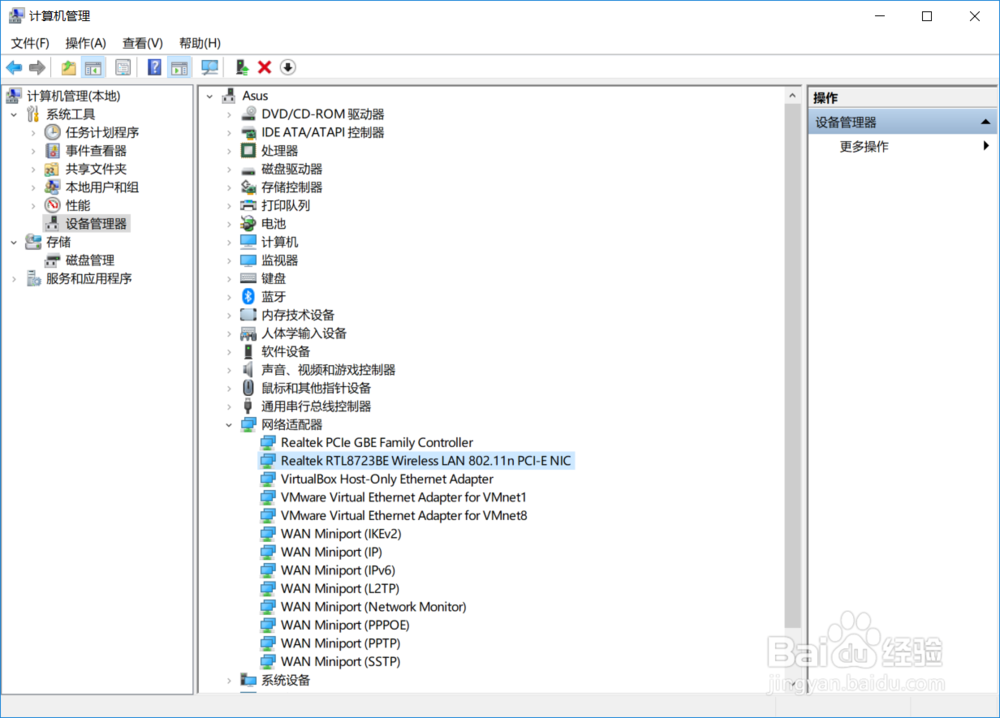Select the Bluetooth (蓝牙) device category
The image size is (1000, 718).
tap(274, 297)
